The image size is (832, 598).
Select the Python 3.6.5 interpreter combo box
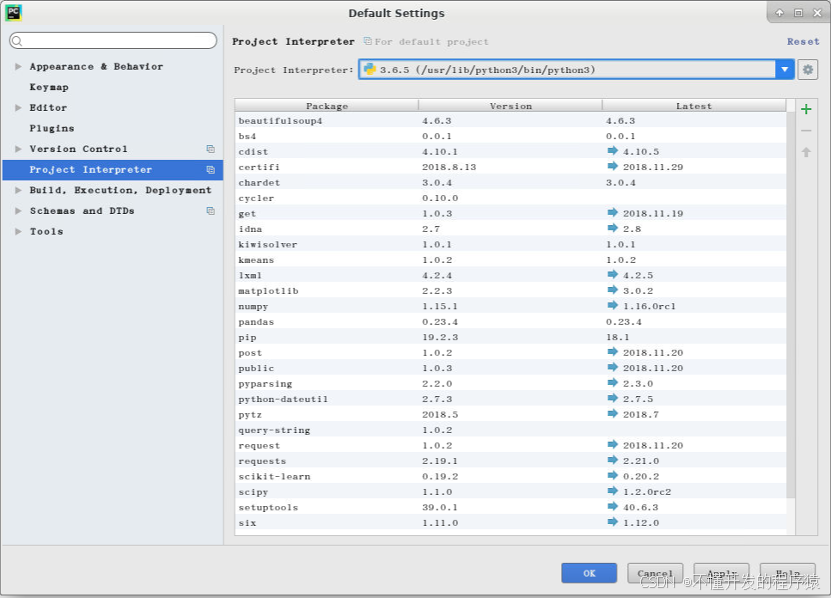(x=576, y=70)
